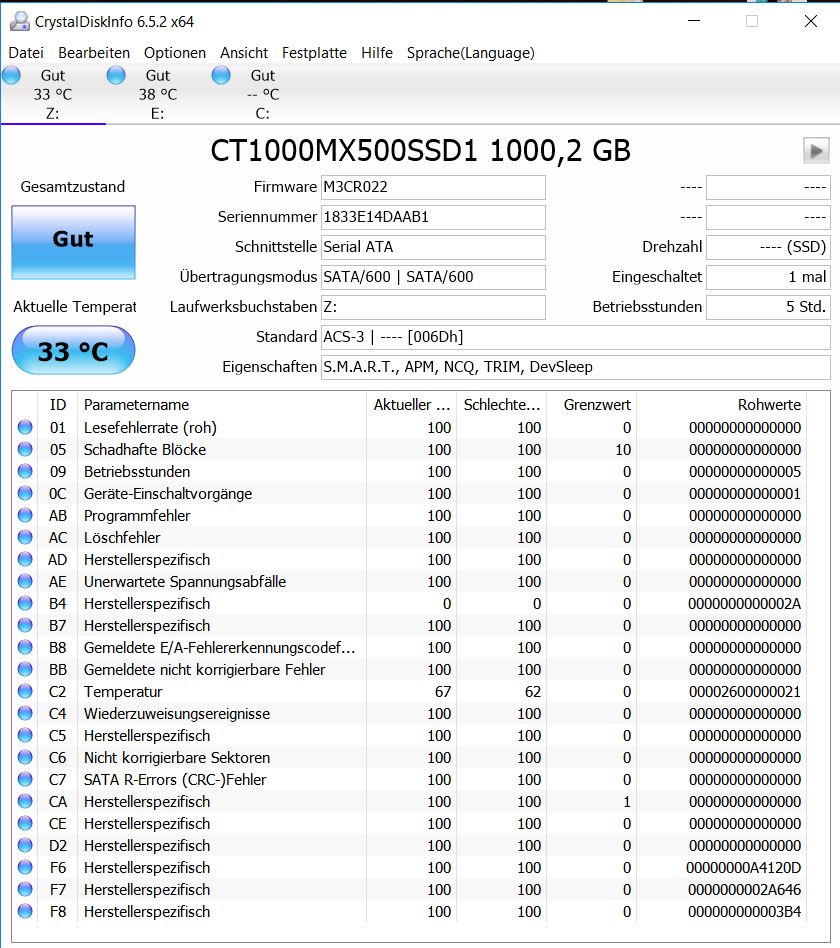The image size is (840, 948).
Task: Click the Gut overall health status button
Action: tap(73, 242)
